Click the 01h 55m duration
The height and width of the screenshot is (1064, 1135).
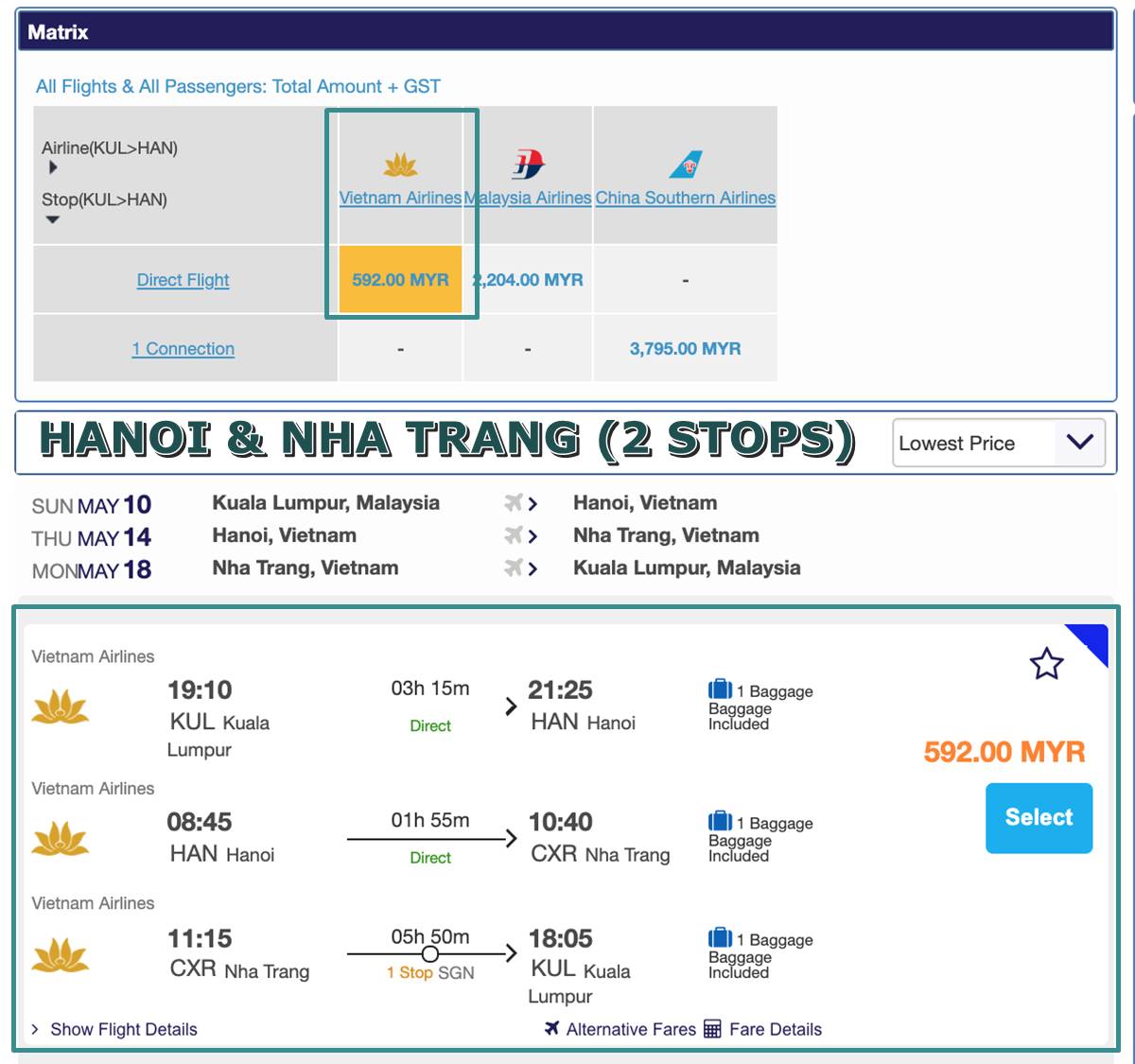coord(430,820)
